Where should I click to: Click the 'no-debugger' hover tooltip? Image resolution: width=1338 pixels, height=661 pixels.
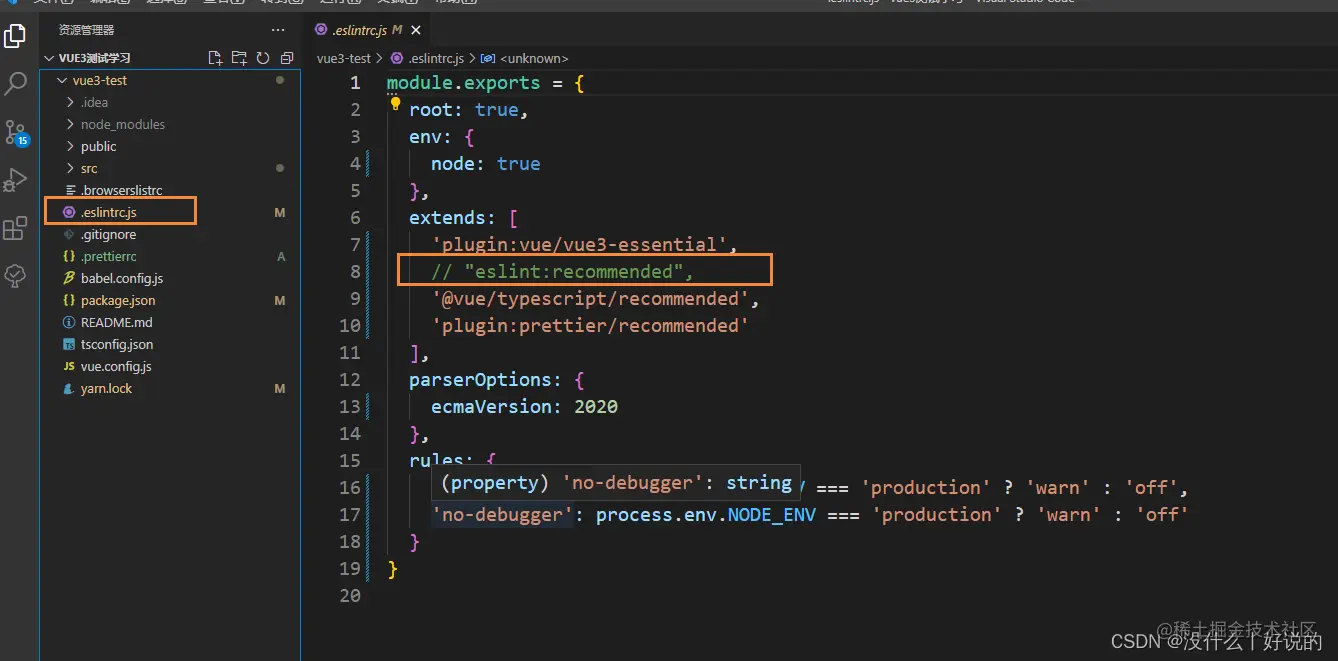pyautogui.click(x=616, y=483)
